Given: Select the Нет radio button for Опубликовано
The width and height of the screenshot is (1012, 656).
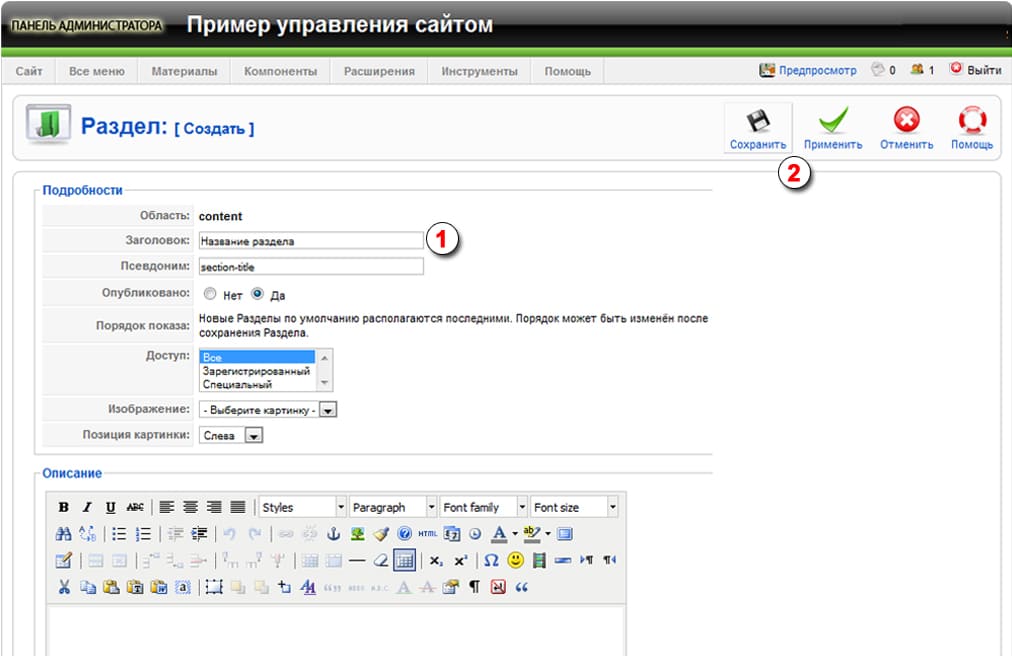Looking at the screenshot, I should 209,295.
